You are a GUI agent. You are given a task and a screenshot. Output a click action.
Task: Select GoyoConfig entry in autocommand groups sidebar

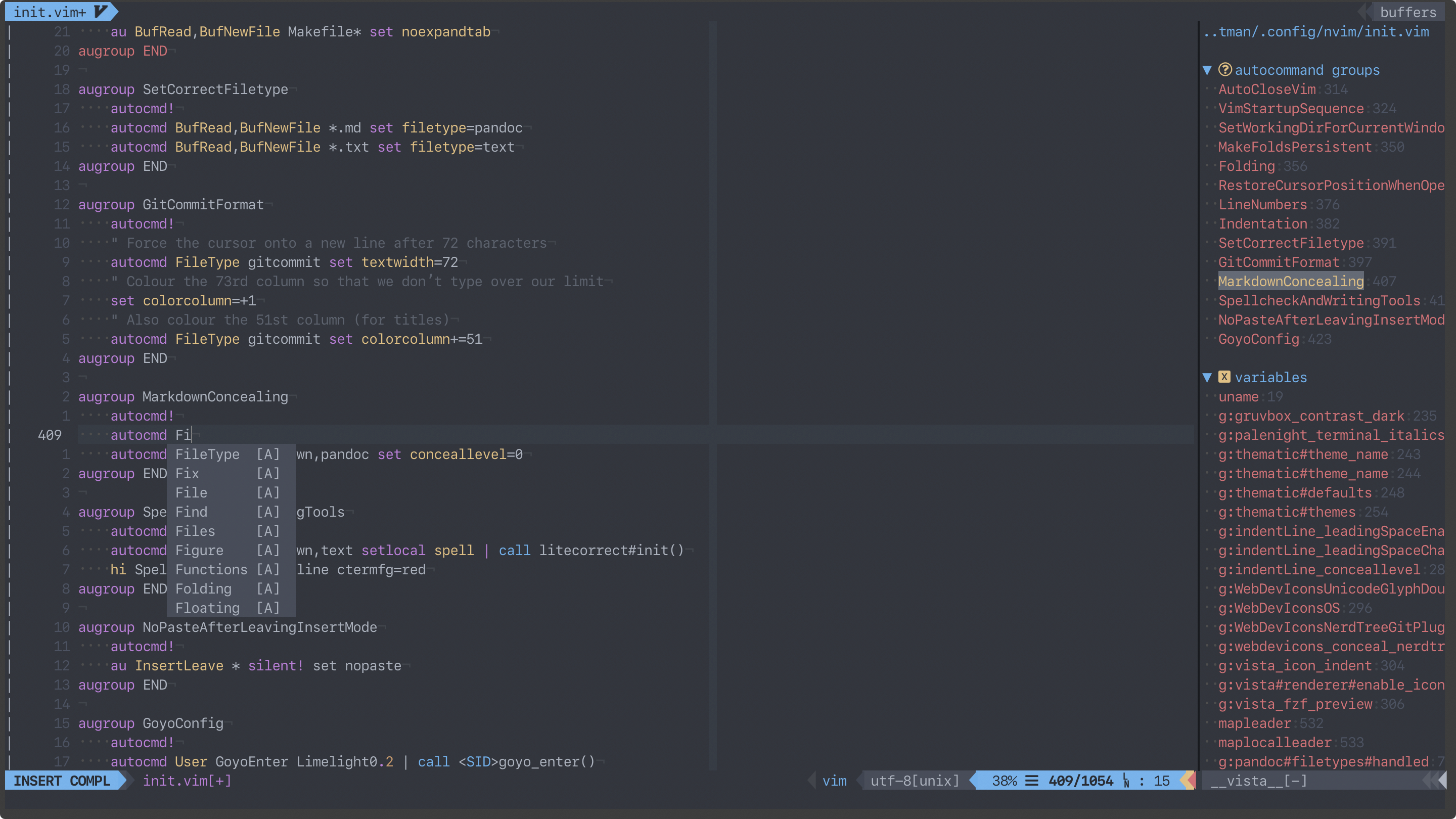1258,339
